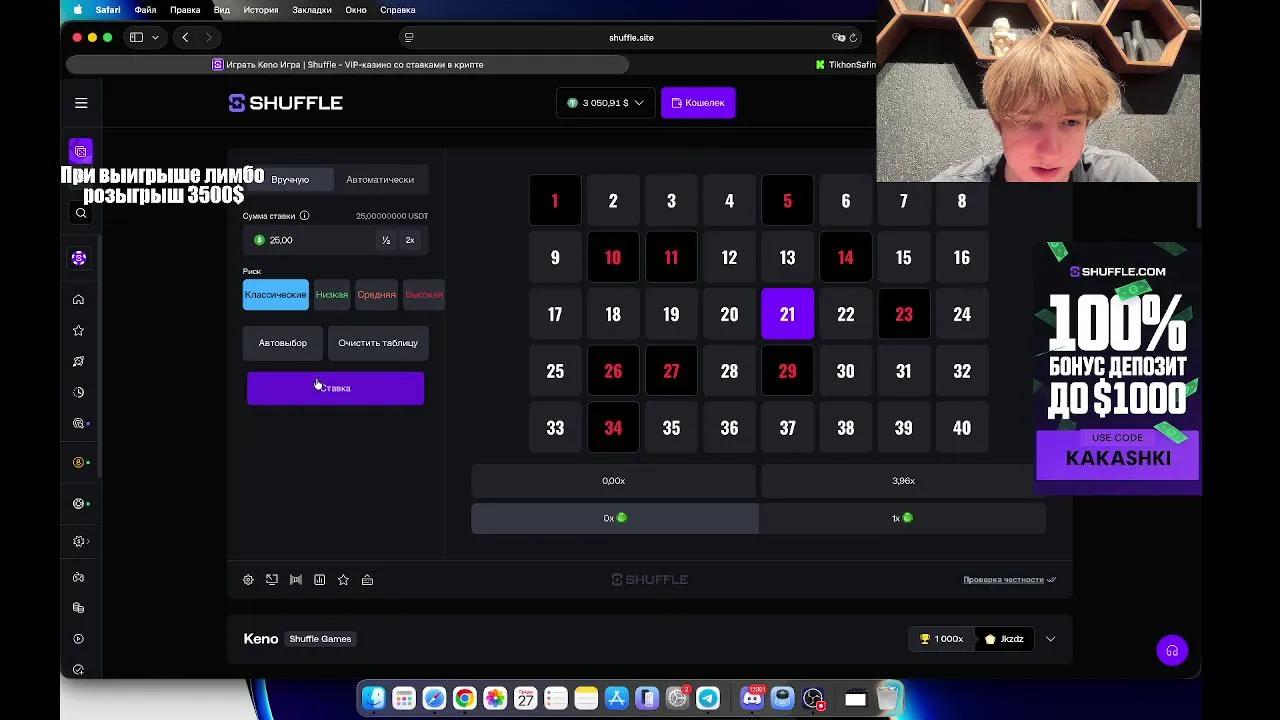Open the Правка menu in the menu bar
This screenshot has width=1280, height=720.
(x=185, y=10)
